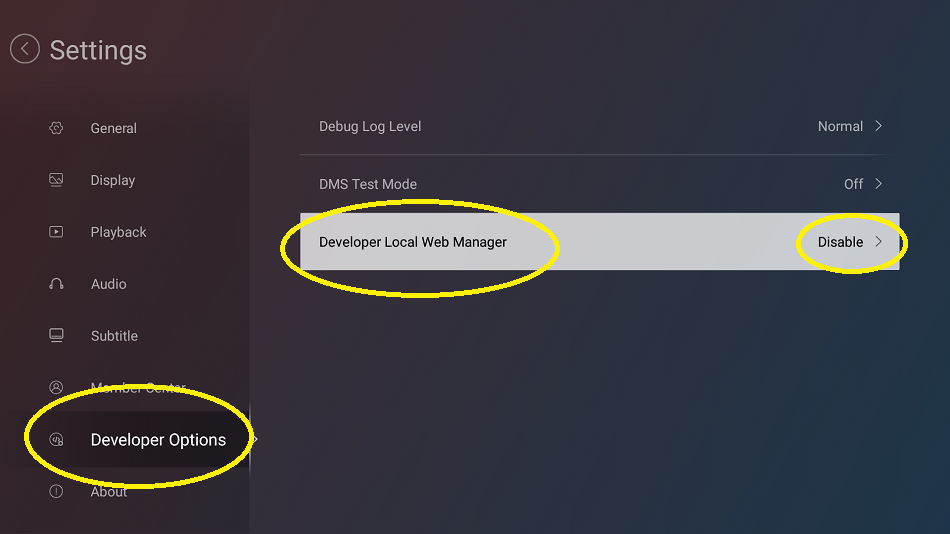The image size is (950, 534).
Task: Open the General settings section
Action: (114, 128)
